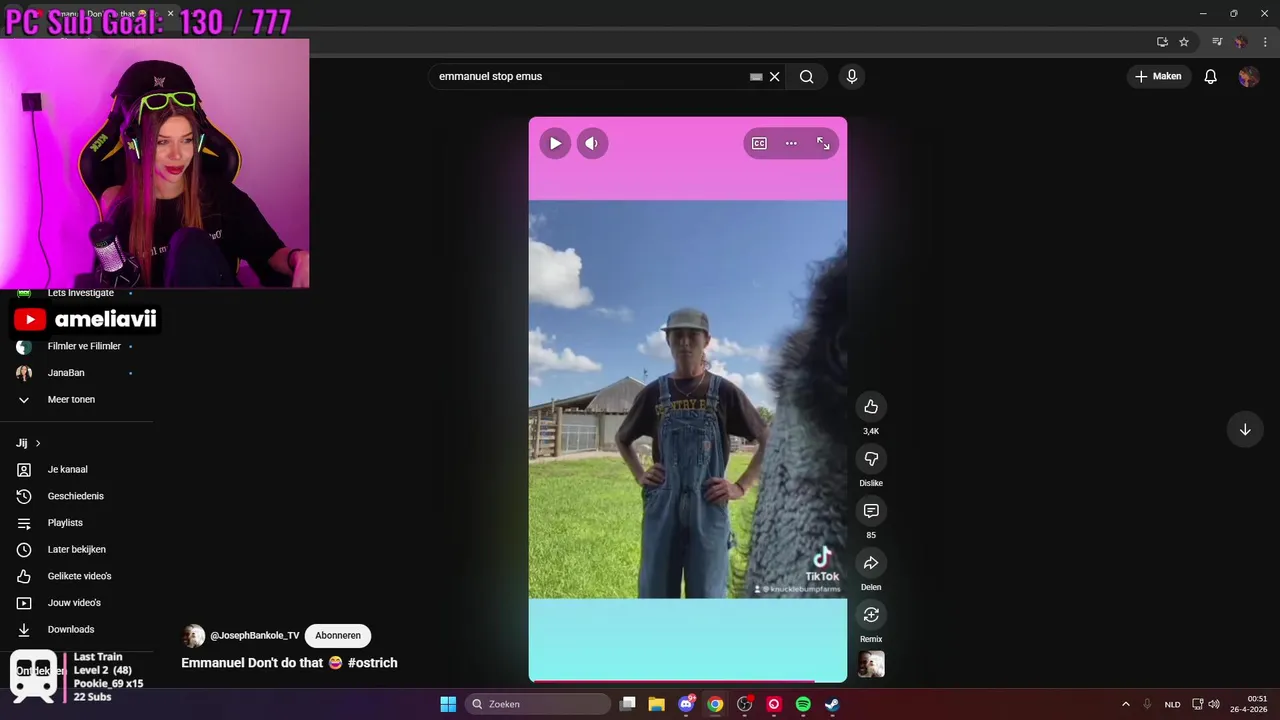1280x720 pixels.
Task: Expand the Jij section header
Action: 28,443
